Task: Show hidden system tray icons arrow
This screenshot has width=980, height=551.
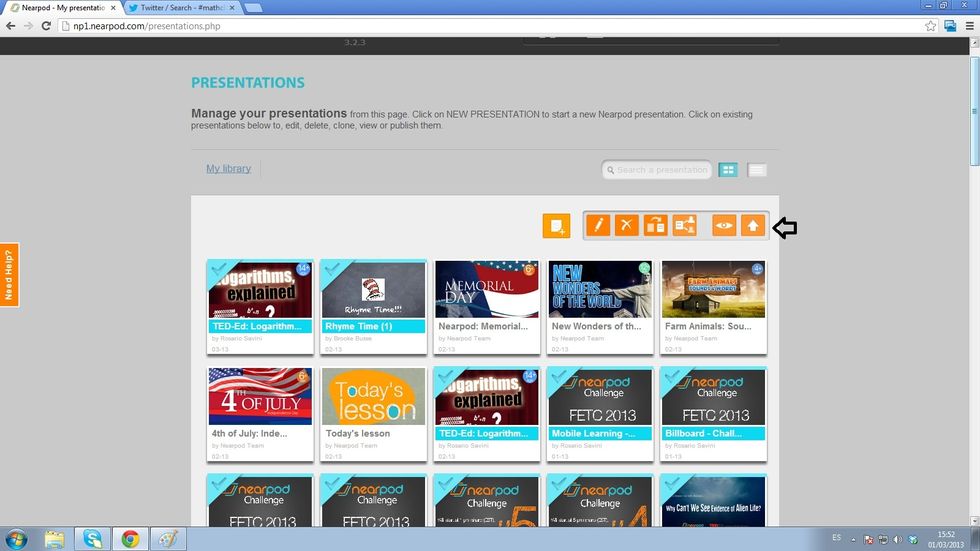Action: pyautogui.click(x=853, y=539)
